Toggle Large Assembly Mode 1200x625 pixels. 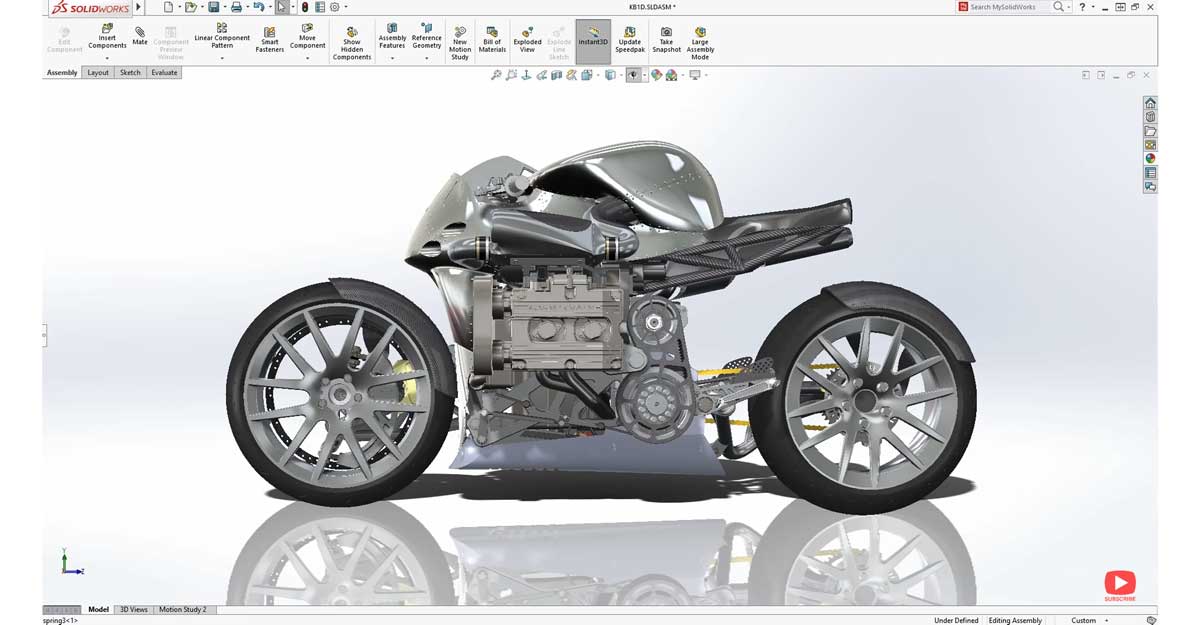pyautogui.click(x=700, y=43)
